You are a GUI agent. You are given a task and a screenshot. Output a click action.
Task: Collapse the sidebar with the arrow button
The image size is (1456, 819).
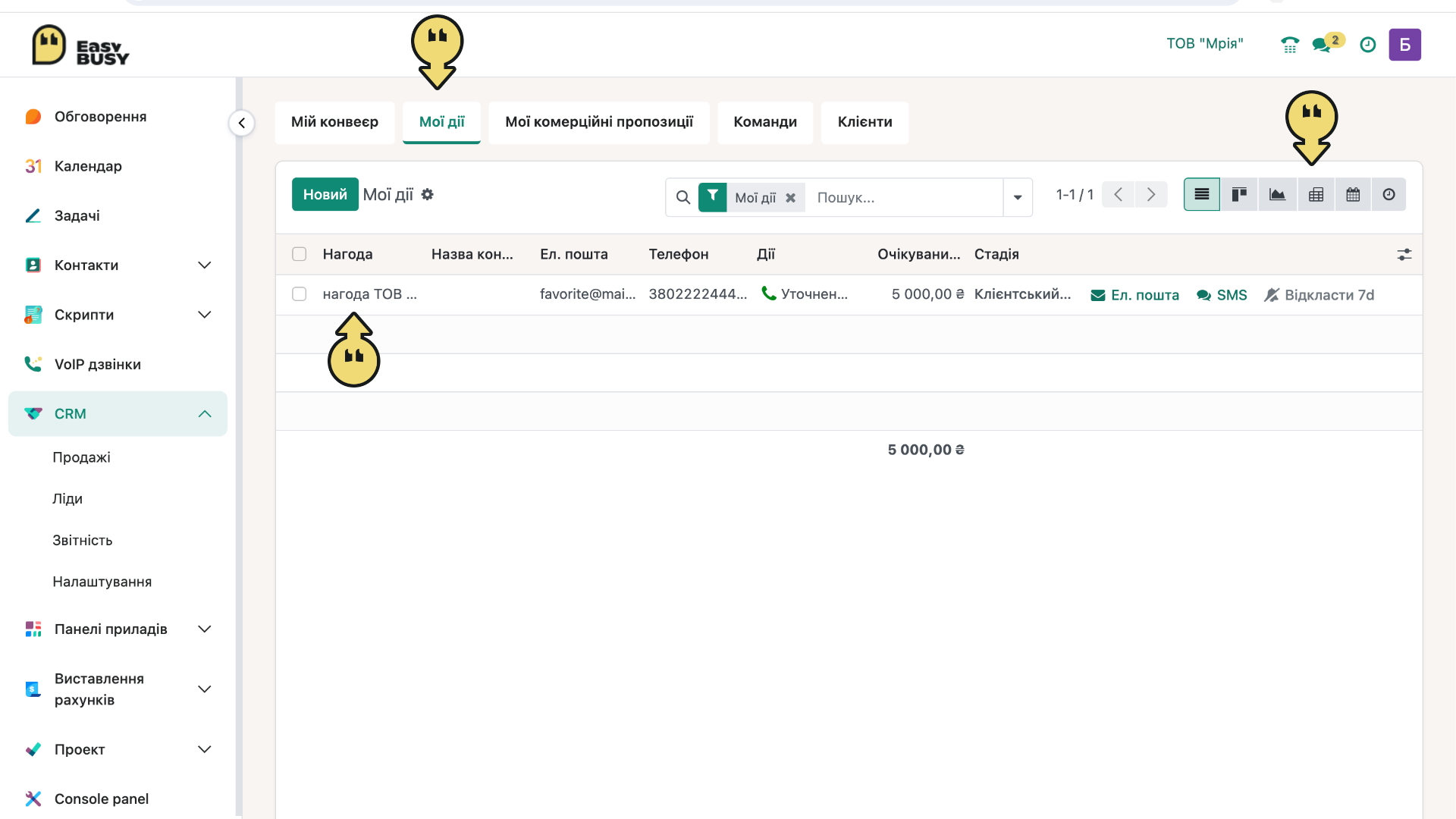tap(241, 123)
